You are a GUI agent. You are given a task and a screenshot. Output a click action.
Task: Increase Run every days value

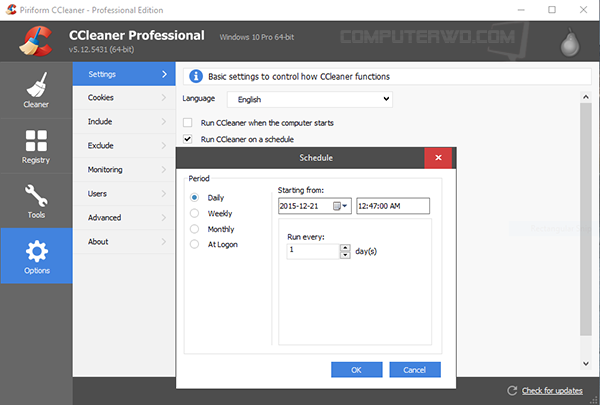[345, 248]
